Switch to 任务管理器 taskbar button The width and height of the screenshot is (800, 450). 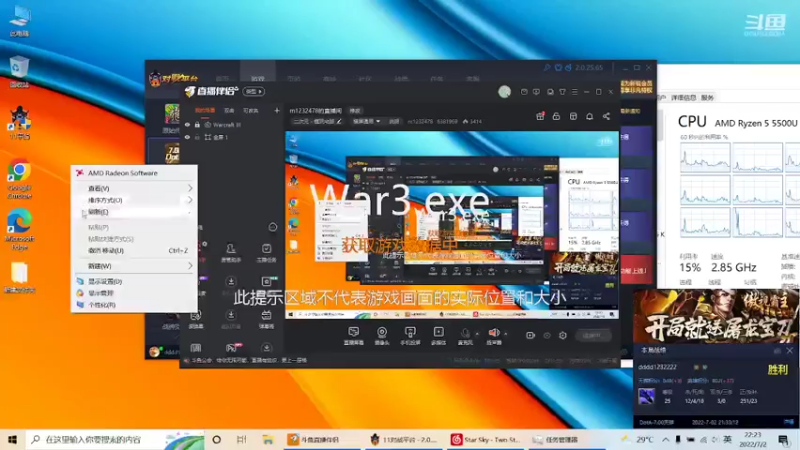click(568, 439)
